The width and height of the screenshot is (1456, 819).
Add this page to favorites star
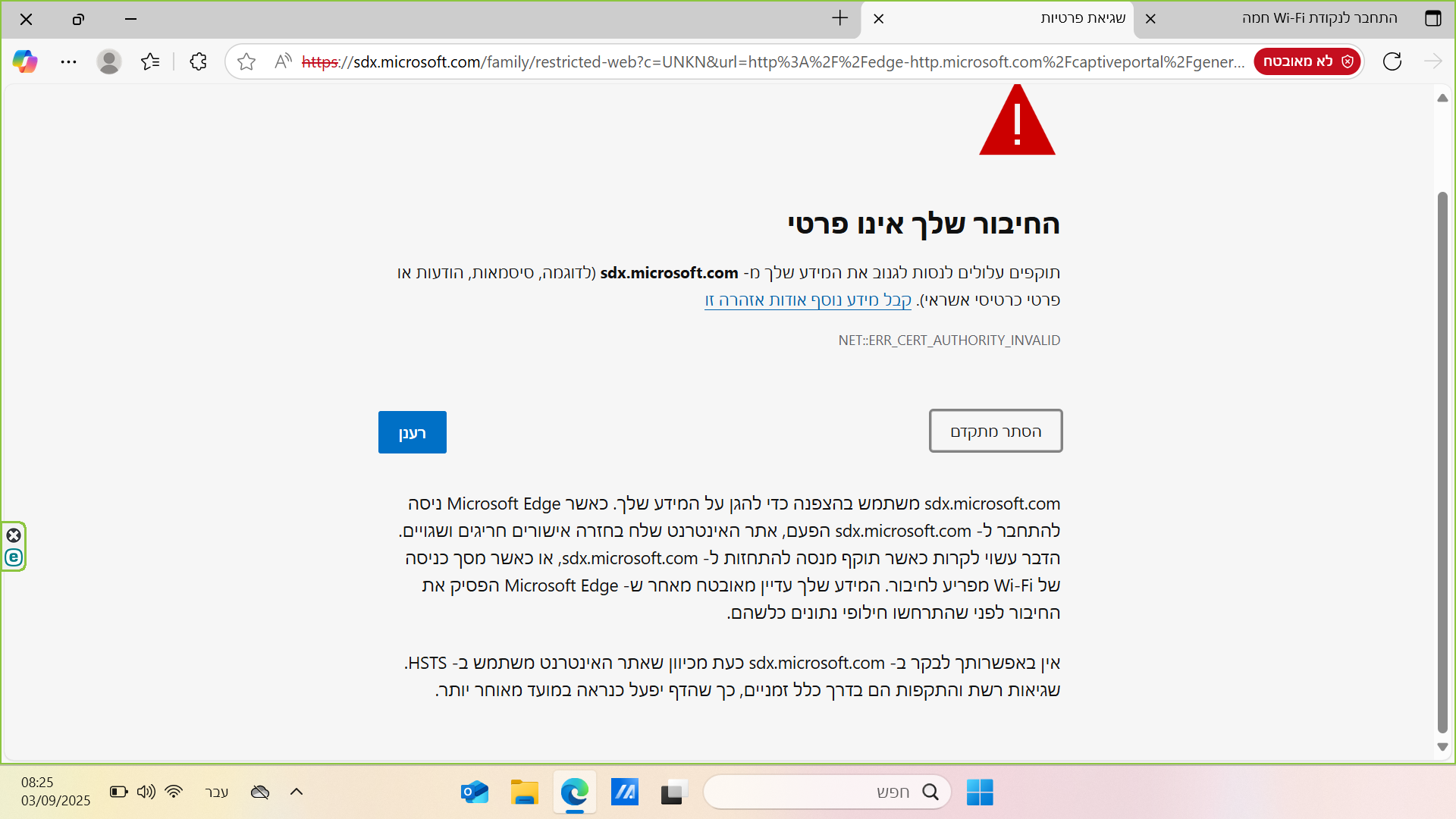[x=246, y=61]
